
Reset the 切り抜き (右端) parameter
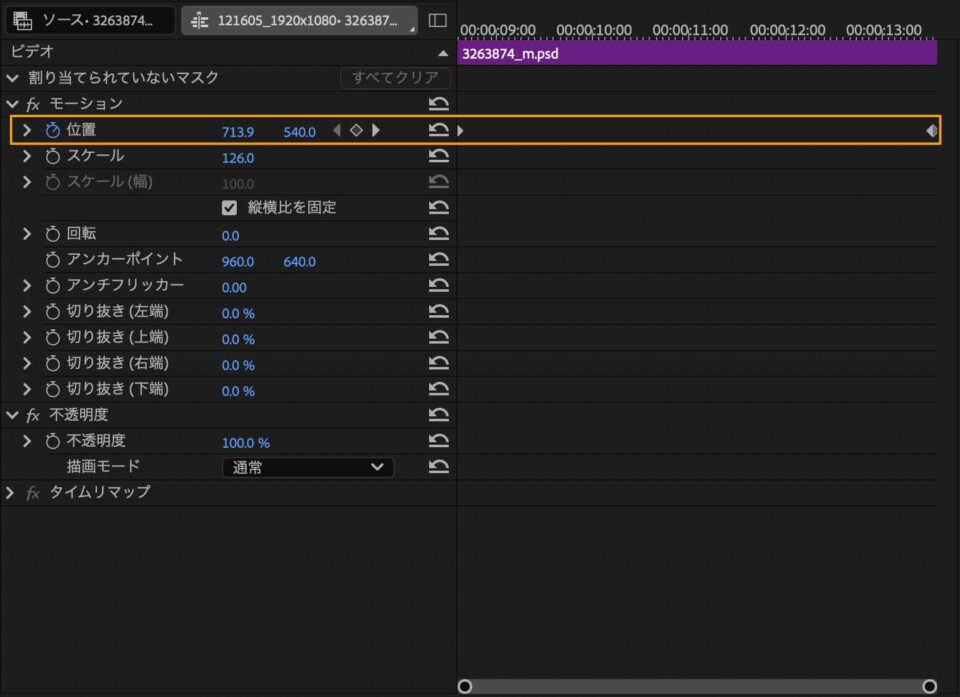(438, 363)
